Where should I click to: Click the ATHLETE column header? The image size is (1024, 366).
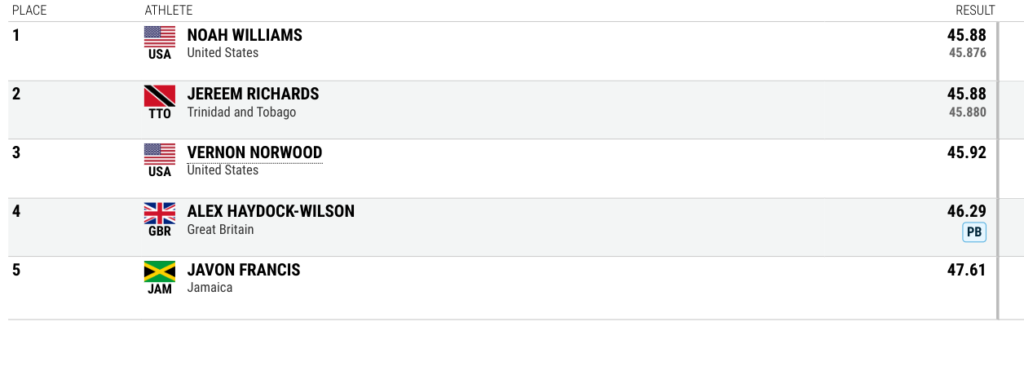pyautogui.click(x=168, y=10)
